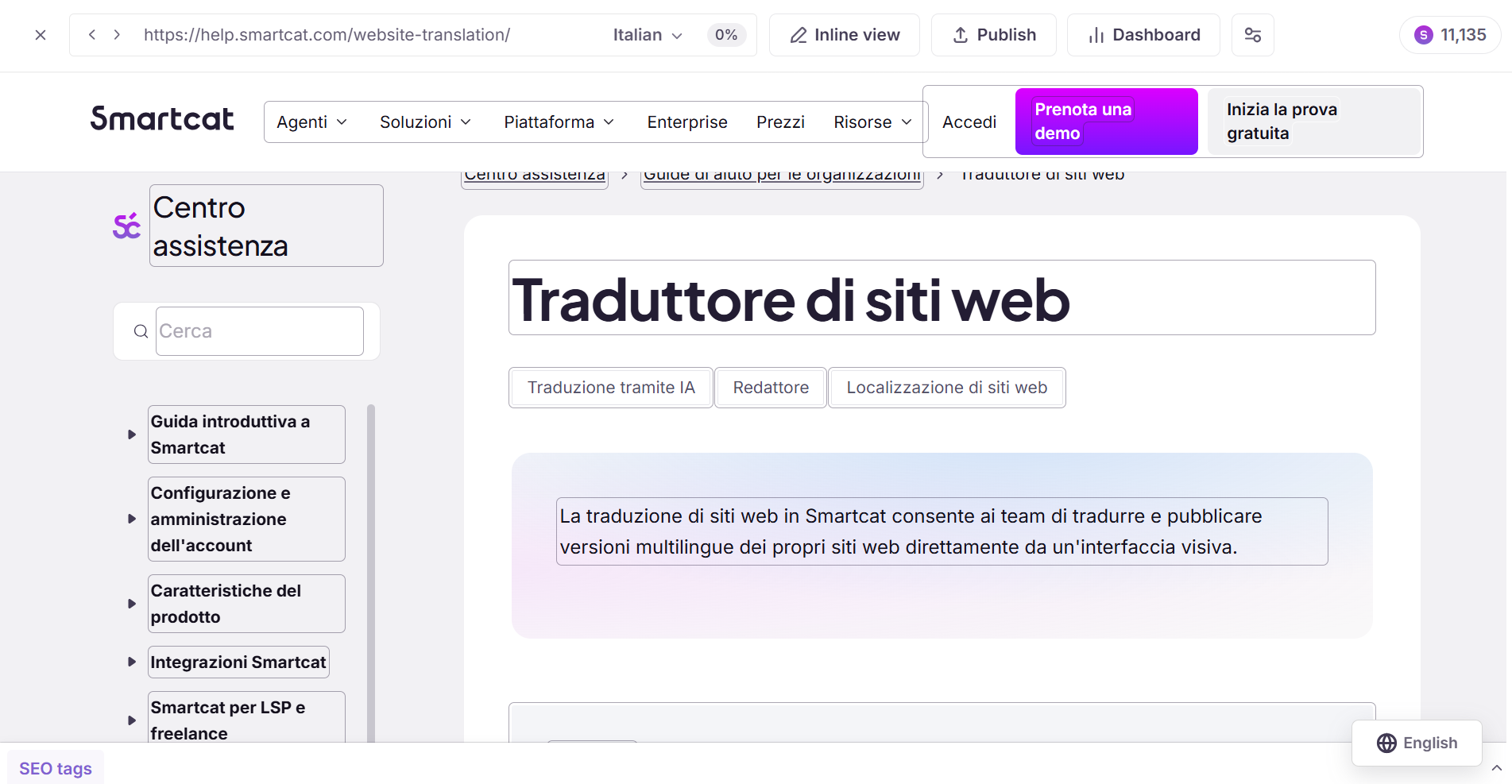Screen dimensions: 1512x784
Task: Open the settings sliders icon
Action: pos(1253,35)
